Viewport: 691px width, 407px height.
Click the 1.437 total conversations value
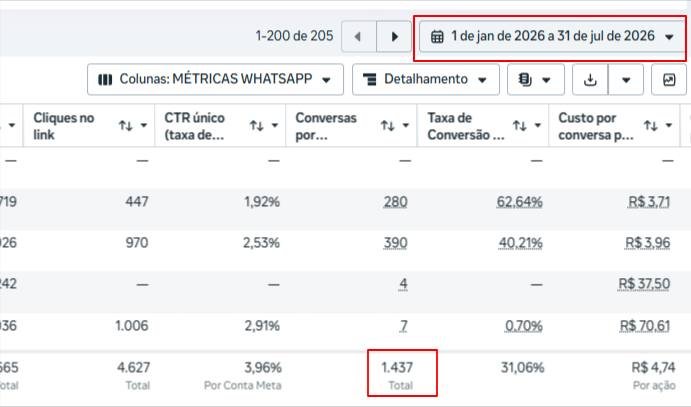tap(397, 368)
